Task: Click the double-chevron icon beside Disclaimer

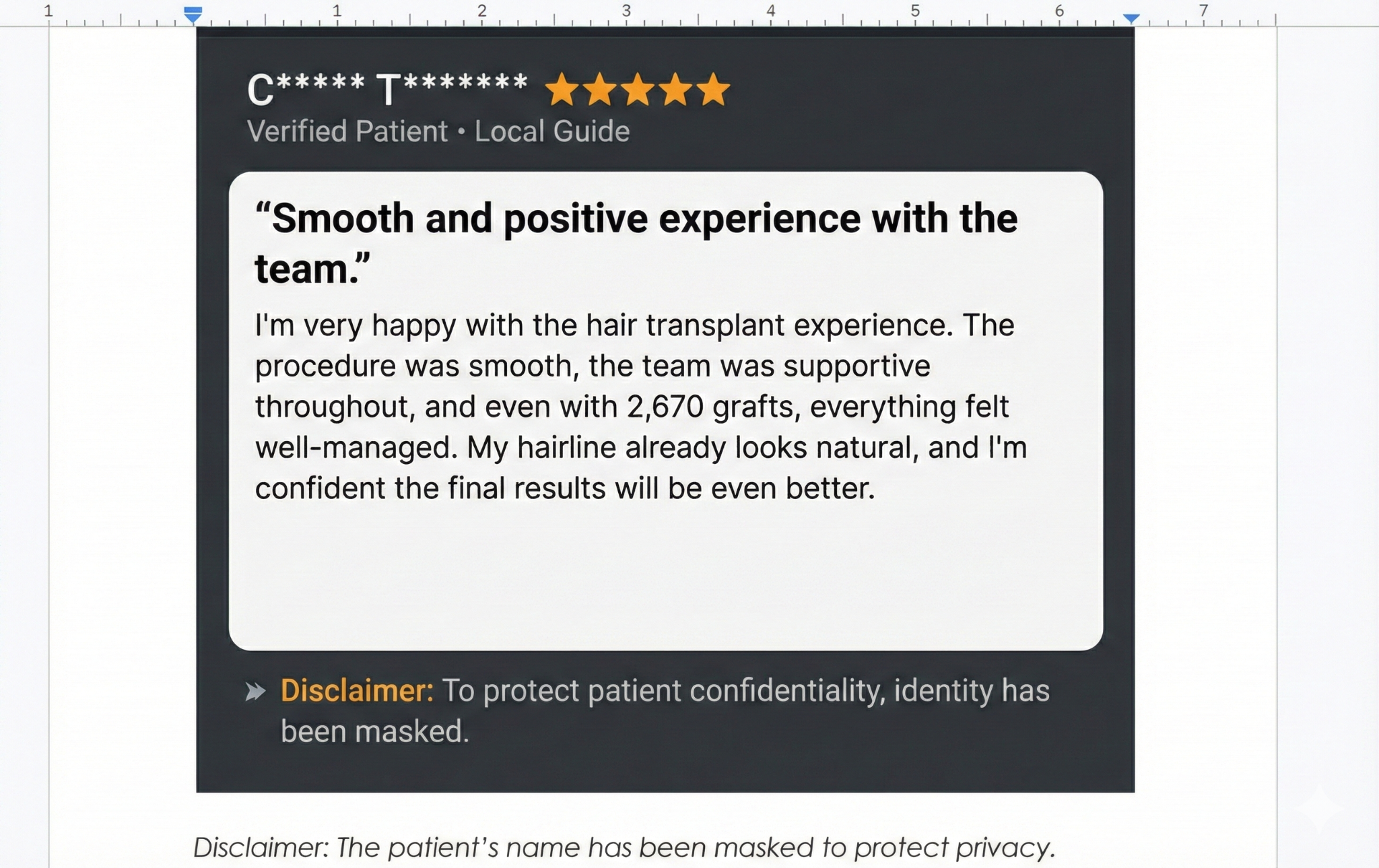Action: click(x=256, y=692)
